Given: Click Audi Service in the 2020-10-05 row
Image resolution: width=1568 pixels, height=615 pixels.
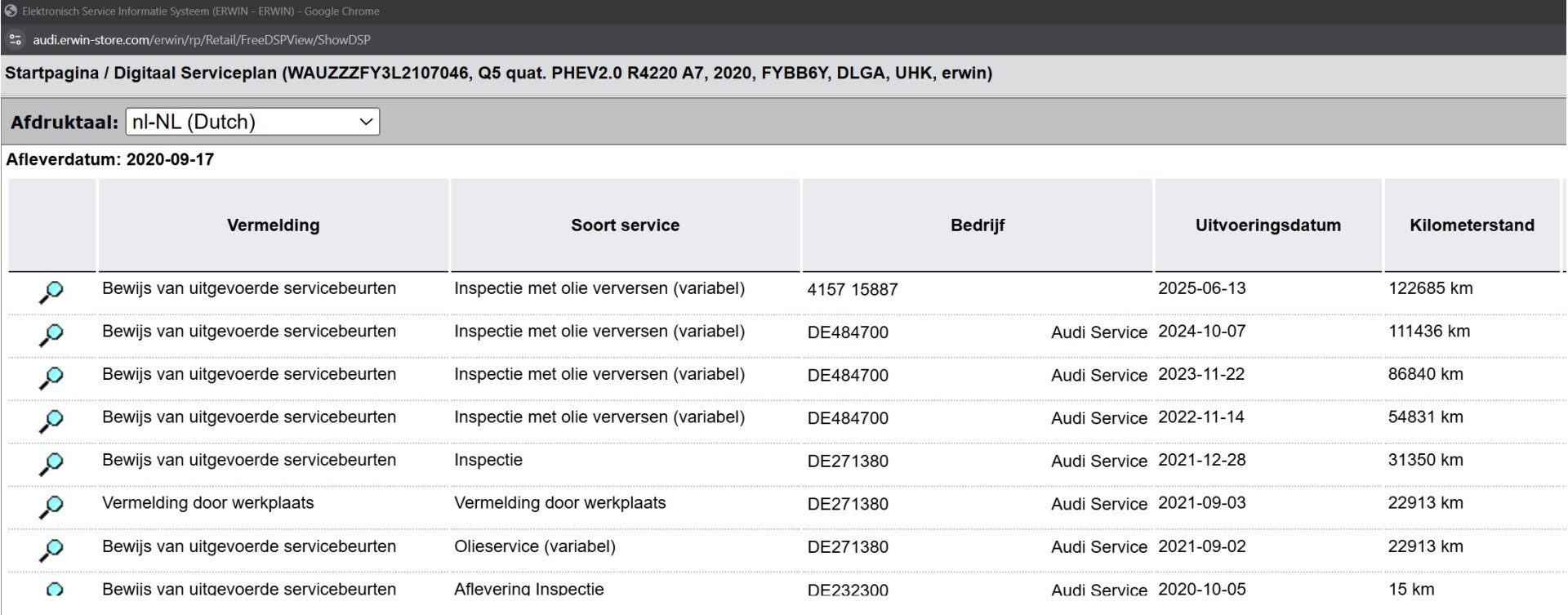Looking at the screenshot, I should (x=1099, y=590).
